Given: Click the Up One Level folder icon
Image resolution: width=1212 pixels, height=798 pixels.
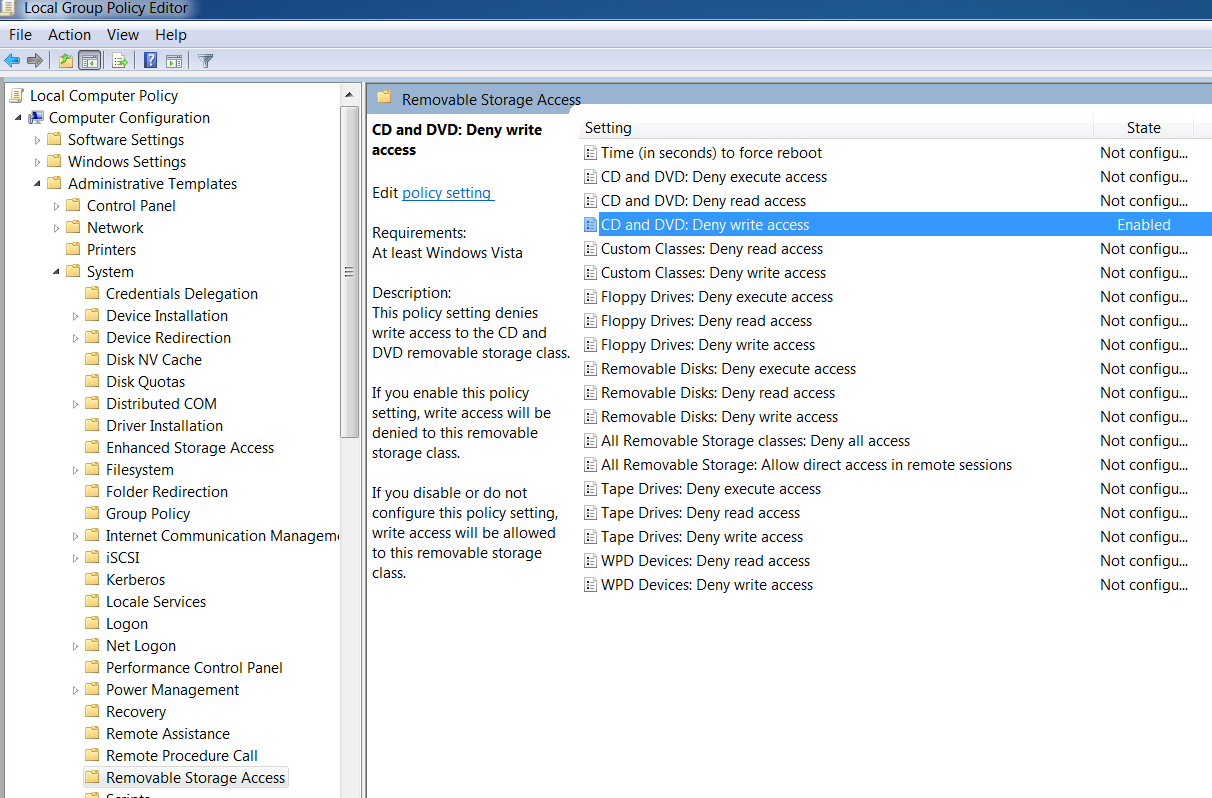Looking at the screenshot, I should click(66, 60).
